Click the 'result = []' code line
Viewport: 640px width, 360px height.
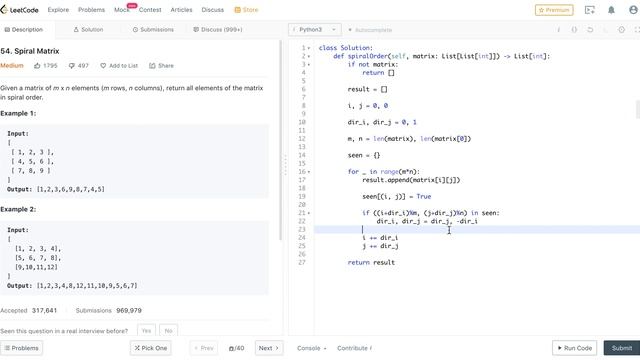(x=367, y=89)
